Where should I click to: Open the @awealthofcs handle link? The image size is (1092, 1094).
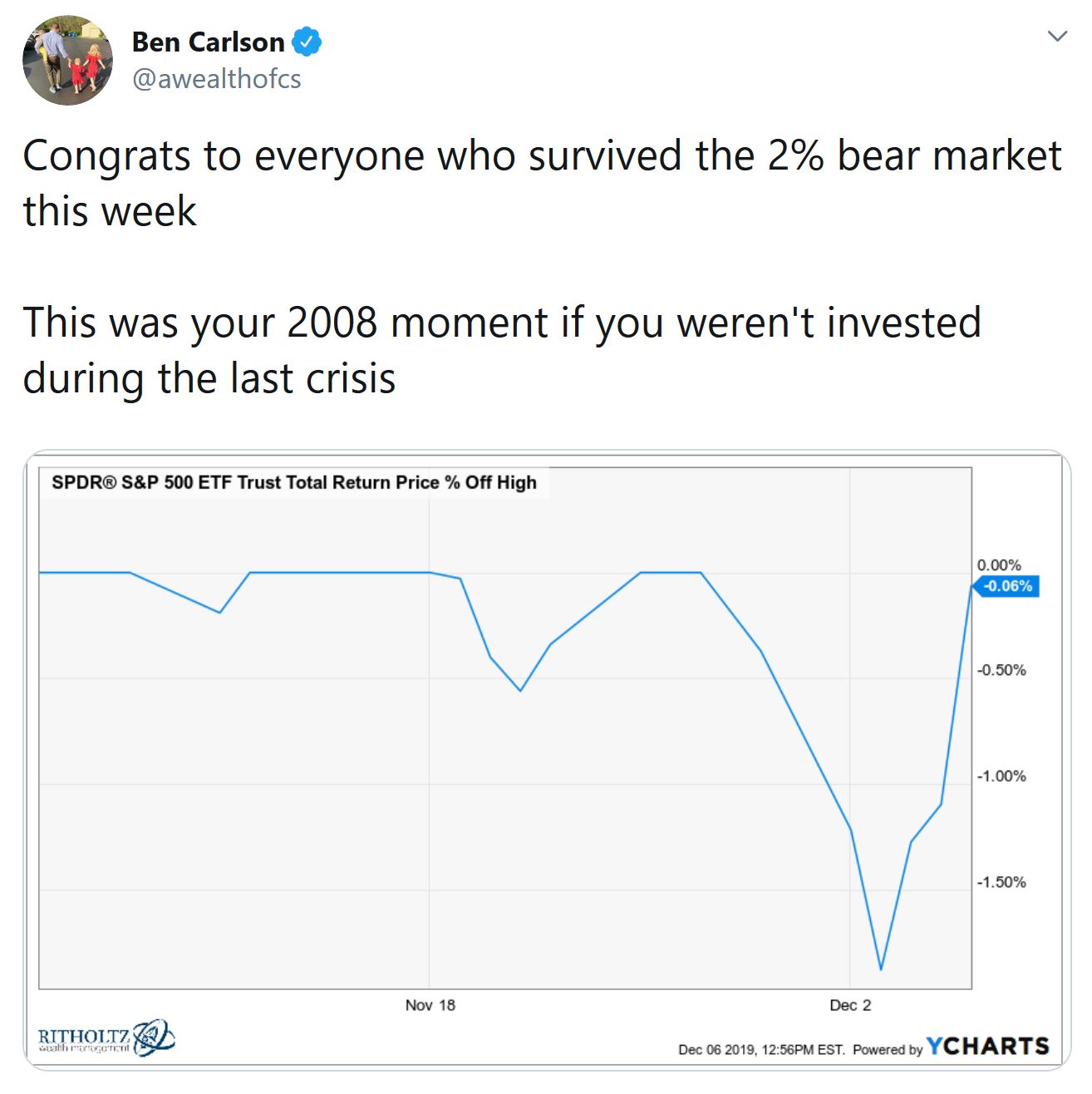[217, 79]
